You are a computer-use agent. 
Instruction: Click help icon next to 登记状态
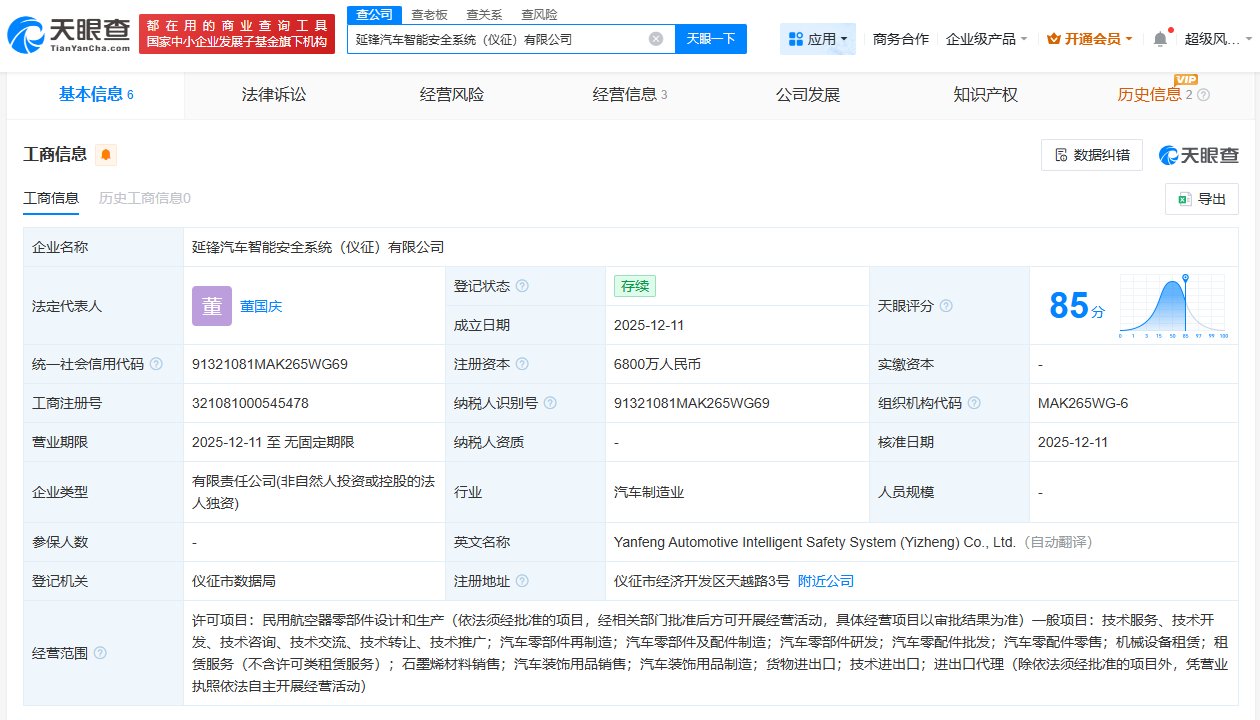522,286
